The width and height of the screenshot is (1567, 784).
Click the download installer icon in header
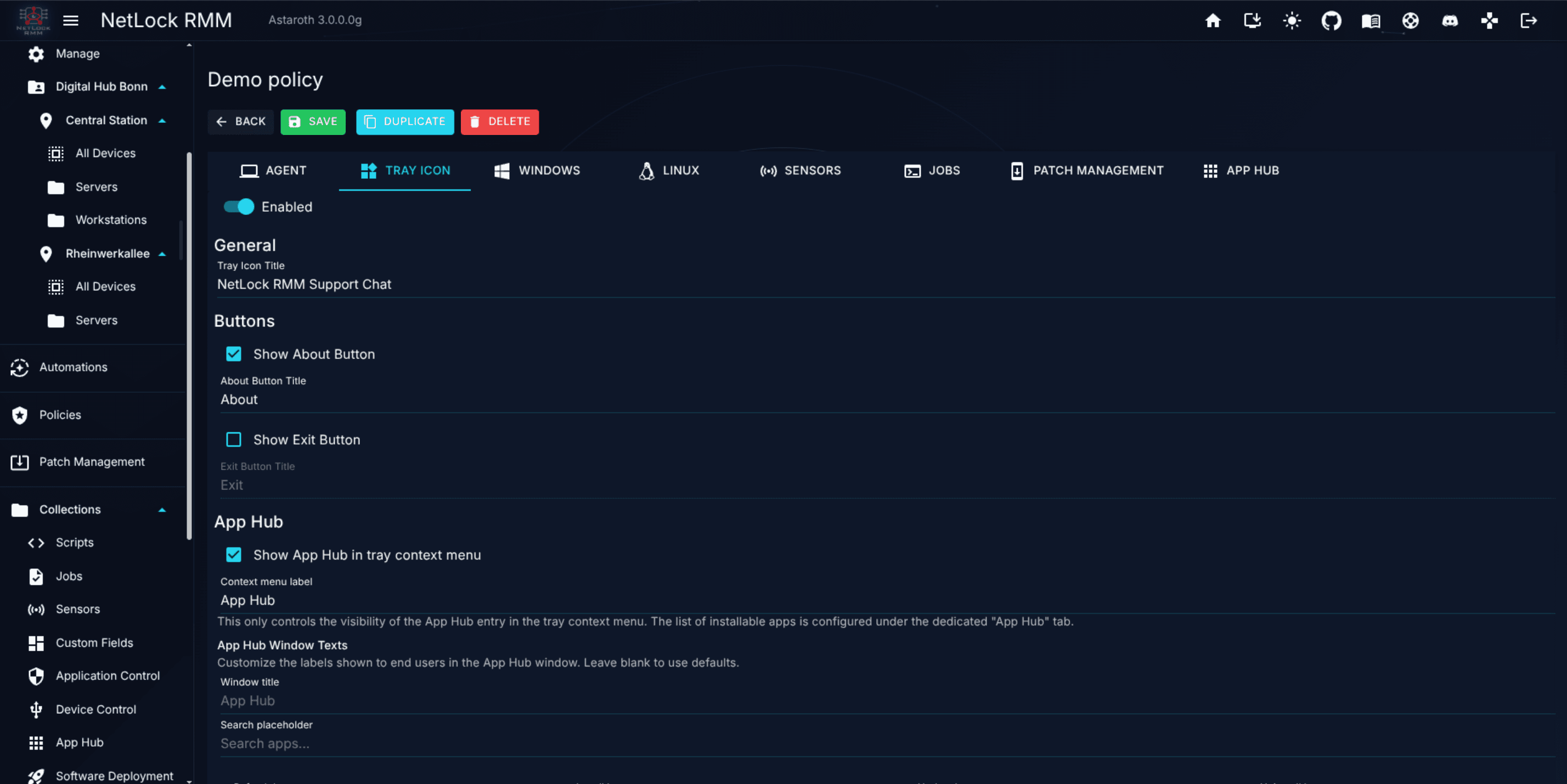point(1252,21)
